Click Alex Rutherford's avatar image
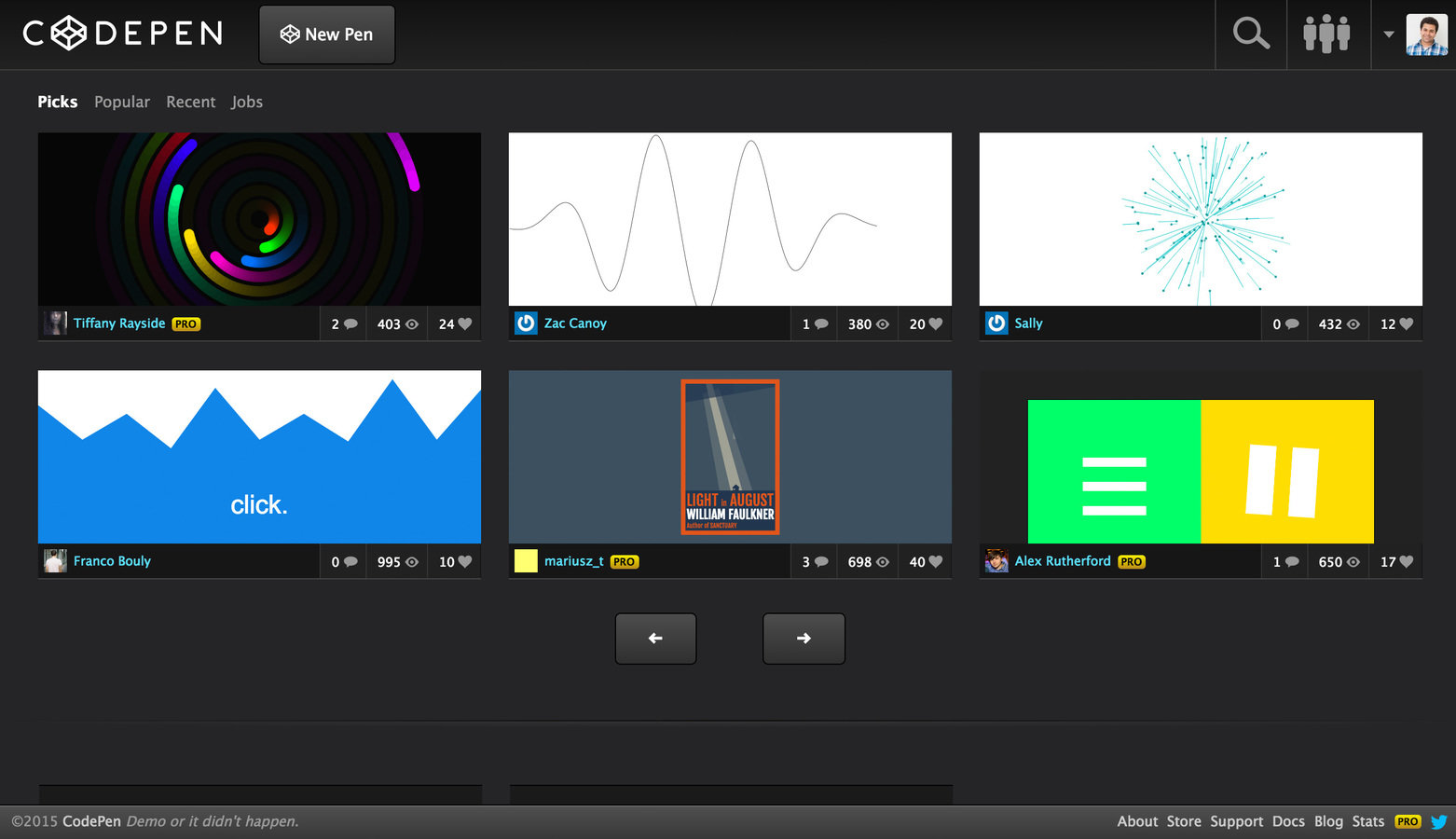 tap(996, 561)
